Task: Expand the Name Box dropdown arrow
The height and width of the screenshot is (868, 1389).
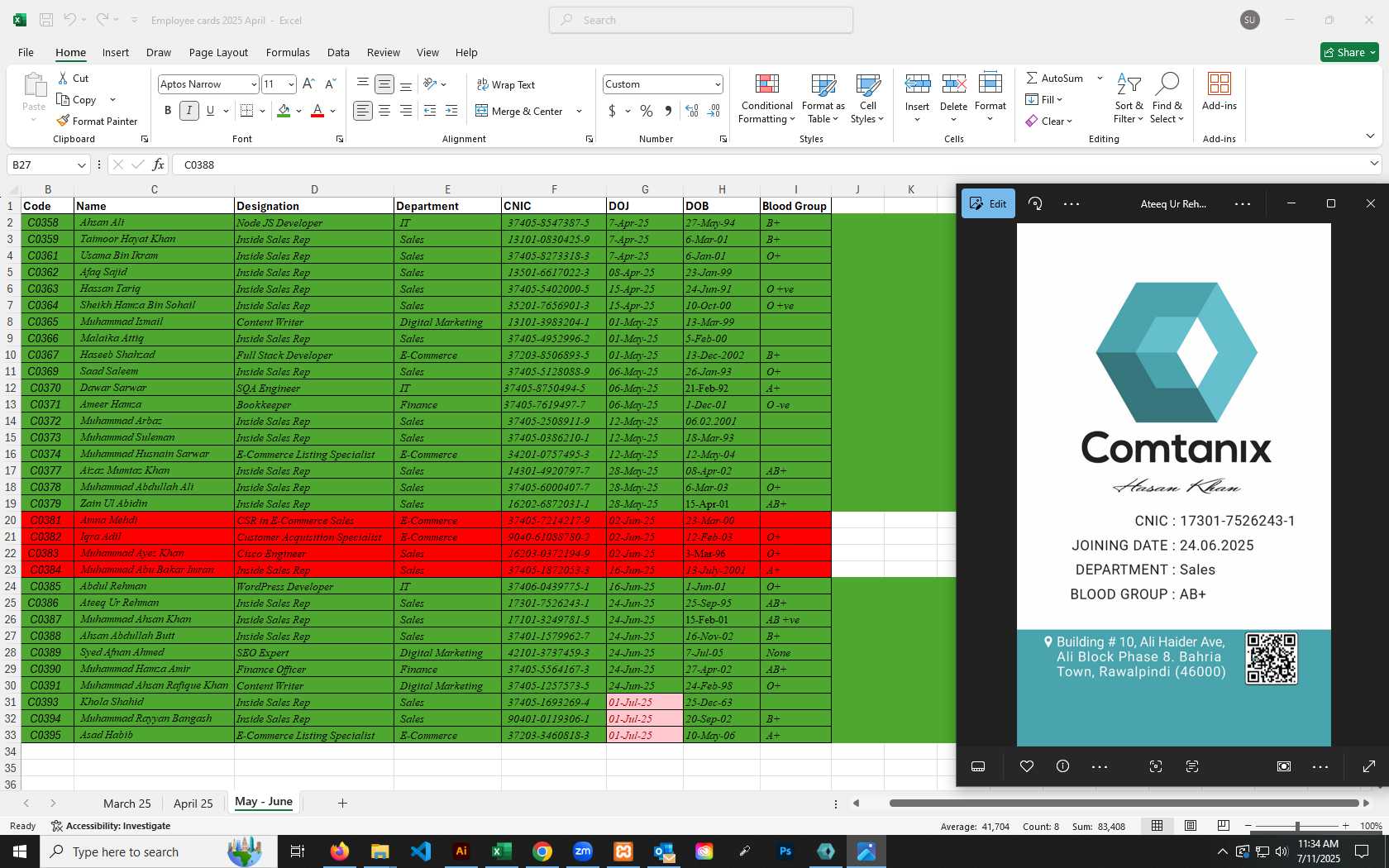Action: pos(81,165)
